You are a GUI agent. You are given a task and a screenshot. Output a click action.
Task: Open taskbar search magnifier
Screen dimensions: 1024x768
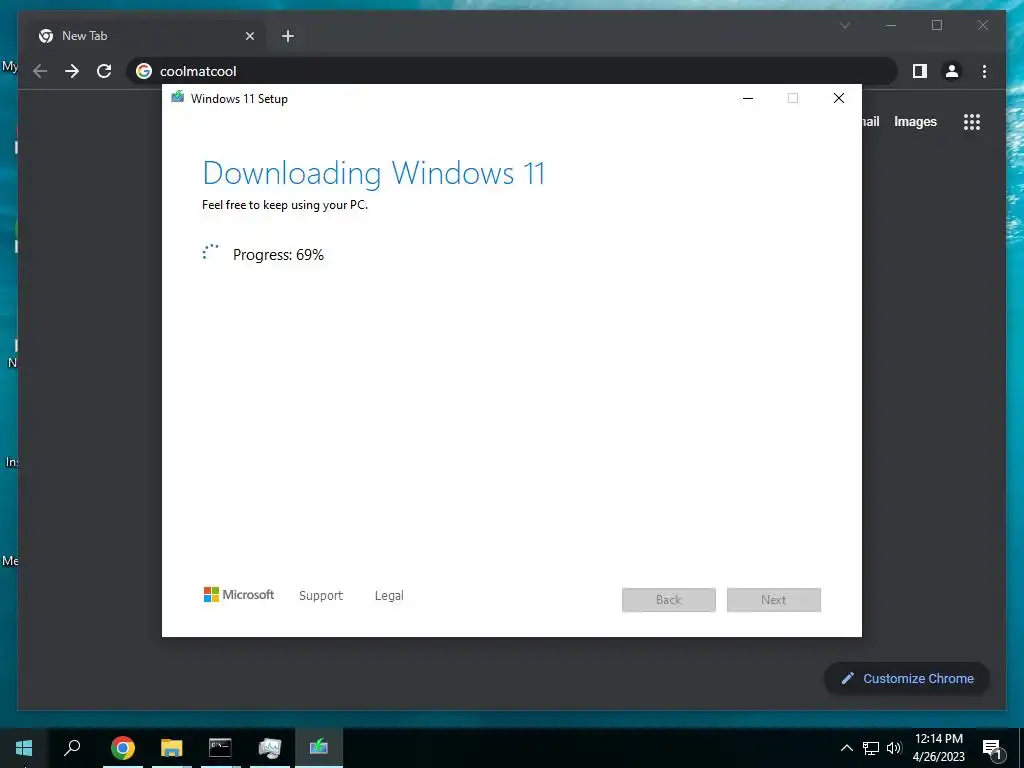[x=72, y=746]
